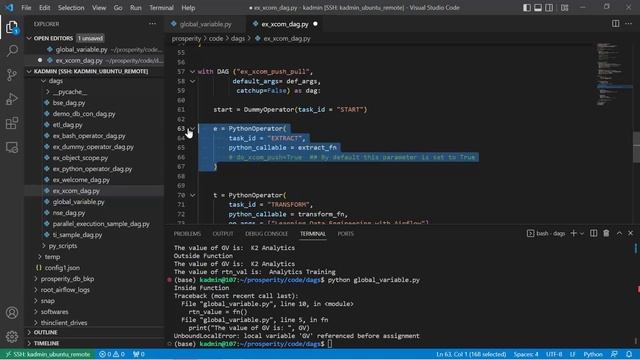
Task: Fold the code block at line 70
Action: (x=192, y=195)
